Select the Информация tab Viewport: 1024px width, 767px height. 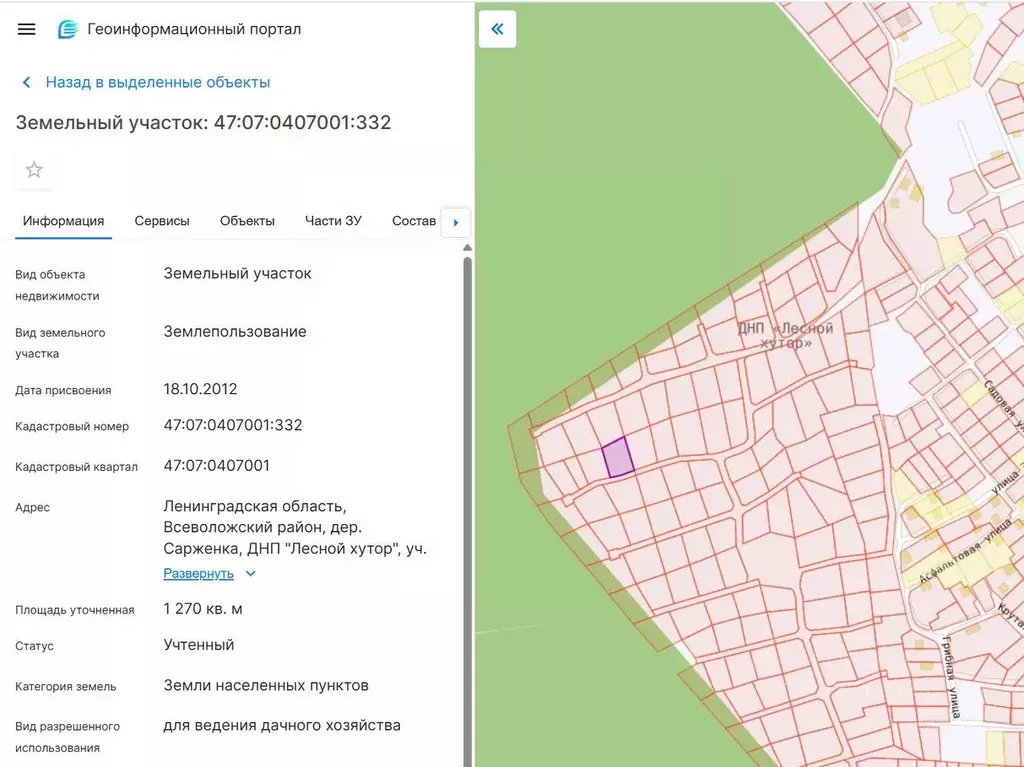coord(64,221)
